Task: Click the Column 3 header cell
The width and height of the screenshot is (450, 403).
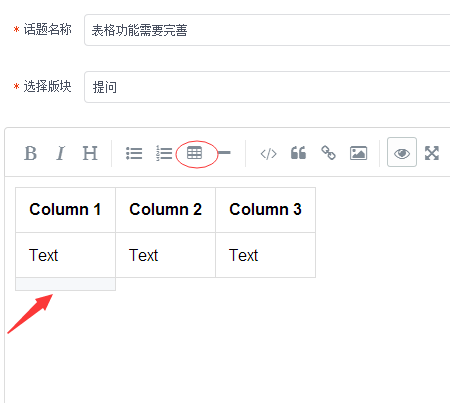Action: [265, 210]
